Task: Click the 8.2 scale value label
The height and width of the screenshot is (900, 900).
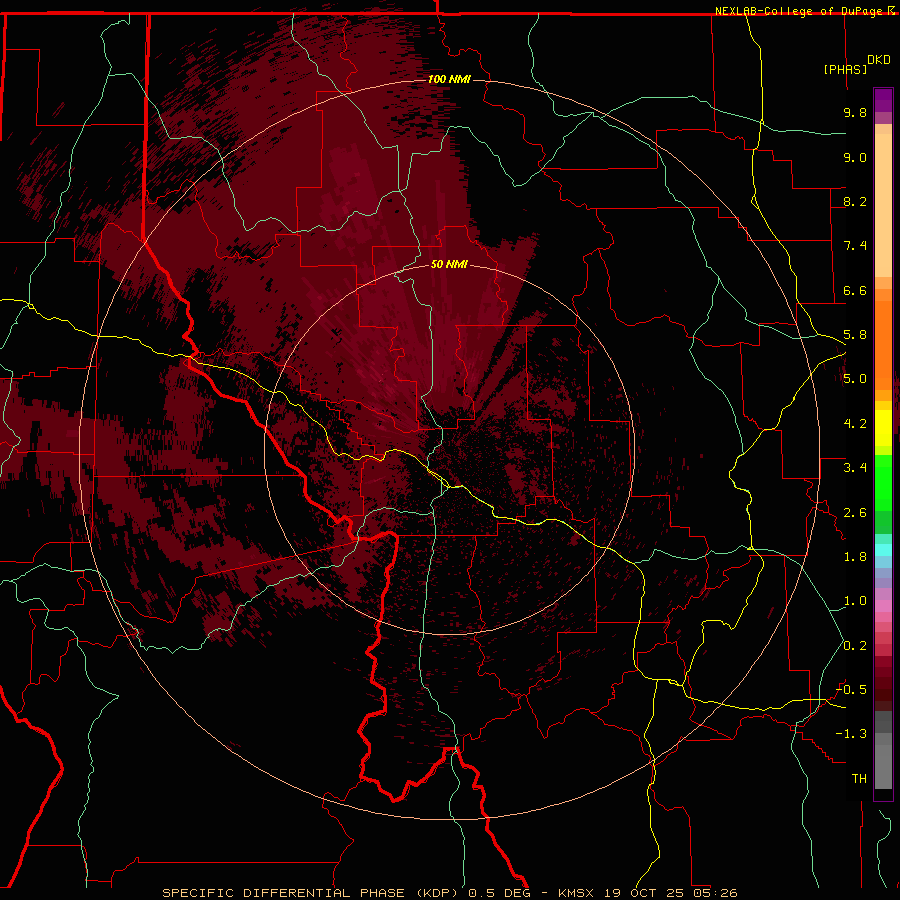Action: pyautogui.click(x=855, y=201)
